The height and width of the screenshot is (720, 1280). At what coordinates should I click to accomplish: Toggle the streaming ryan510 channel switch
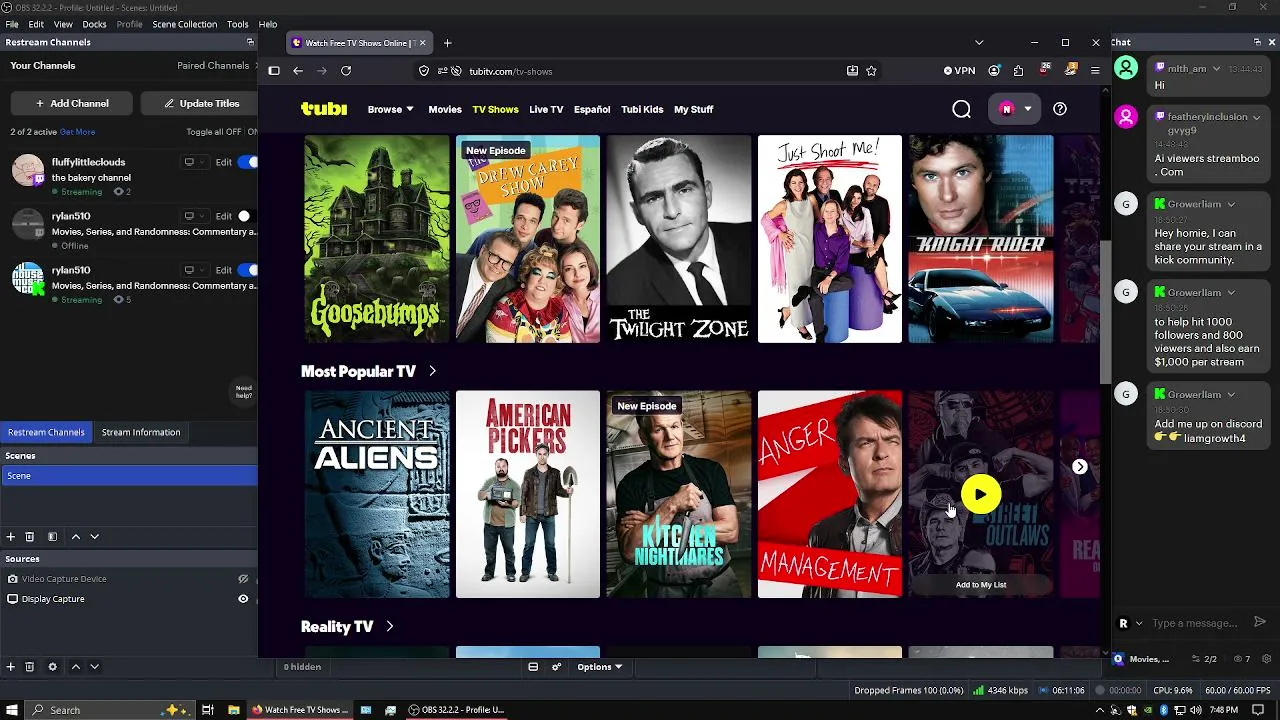(x=248, y=270)
